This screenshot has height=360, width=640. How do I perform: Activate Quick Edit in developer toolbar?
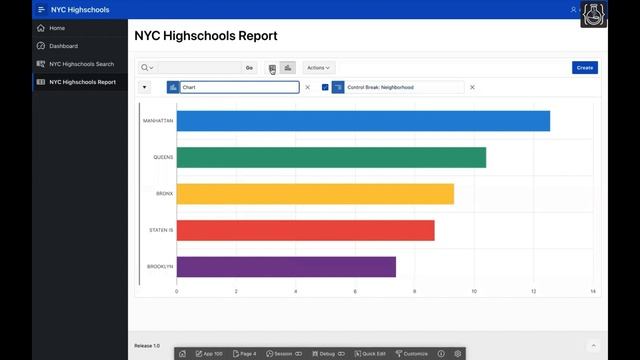point(370,354)
